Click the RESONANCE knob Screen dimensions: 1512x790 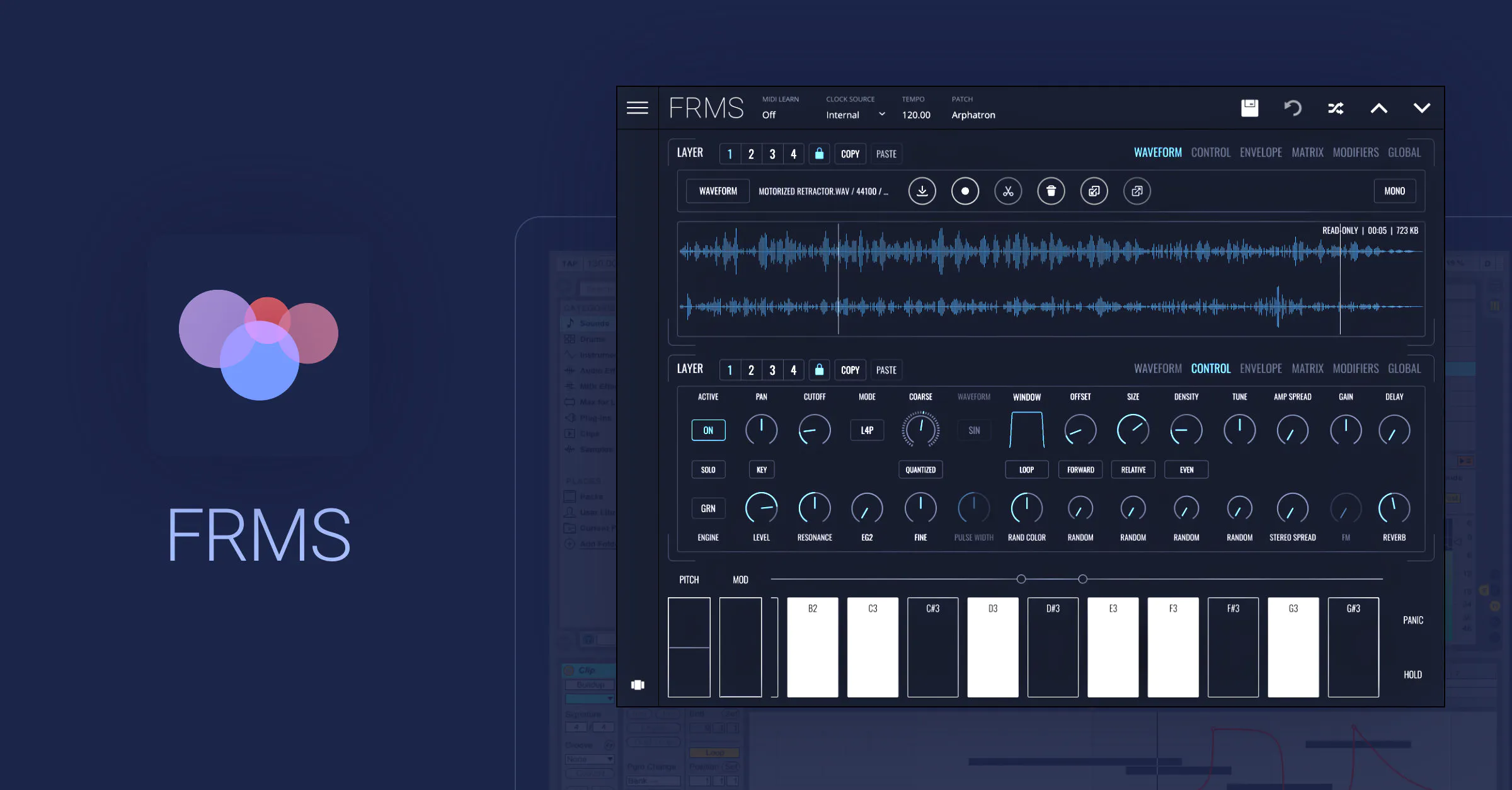point(815,508)
